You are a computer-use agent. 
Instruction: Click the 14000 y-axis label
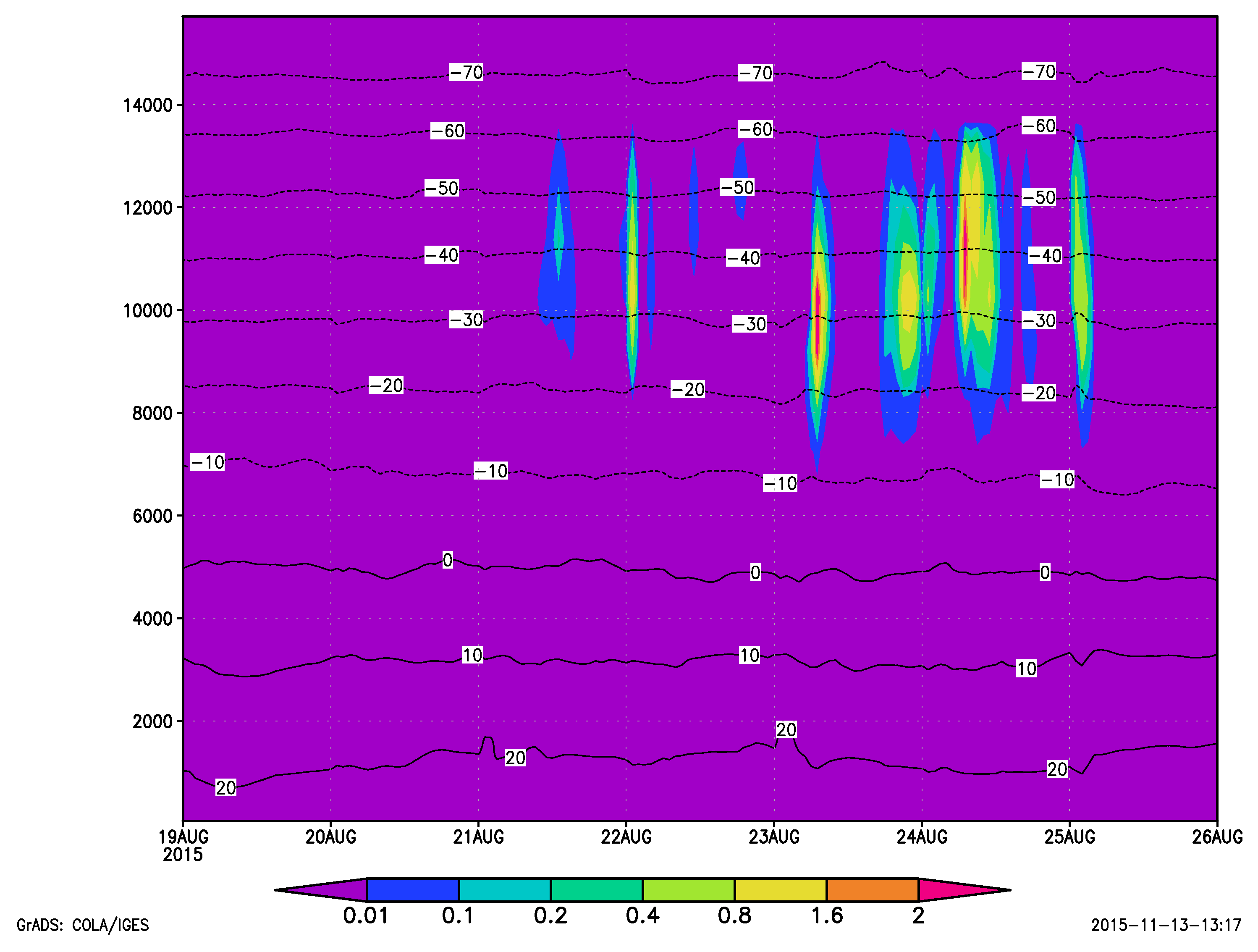point(148,105)
